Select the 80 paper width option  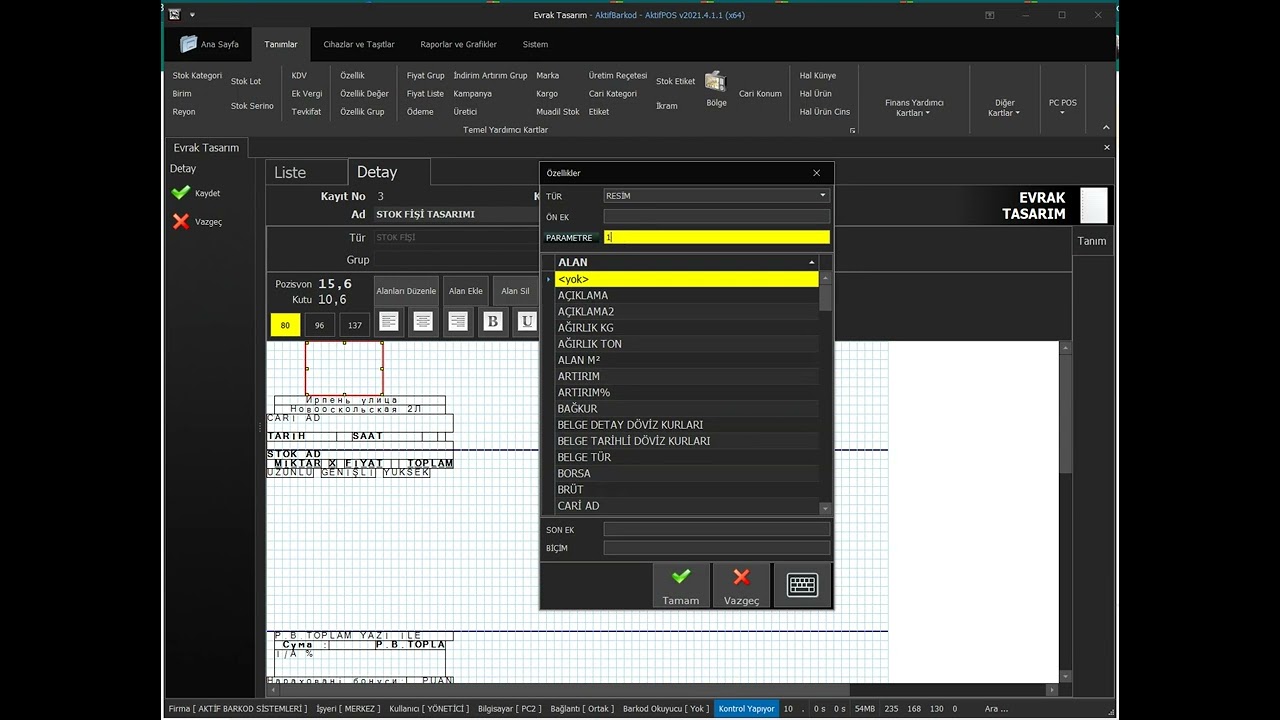(285, 325)
